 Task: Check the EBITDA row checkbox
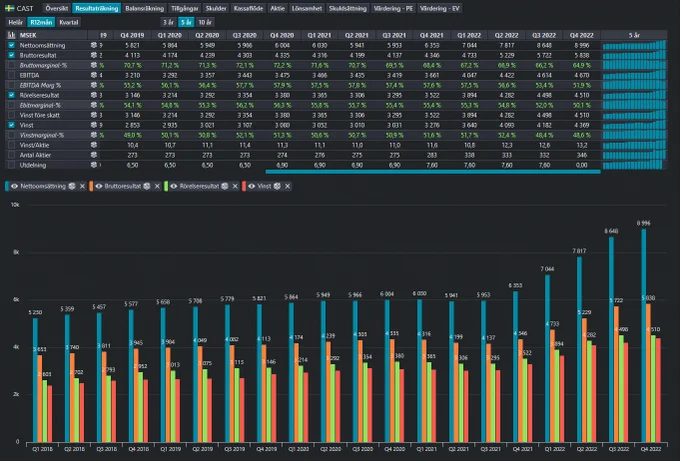[12, 75]
